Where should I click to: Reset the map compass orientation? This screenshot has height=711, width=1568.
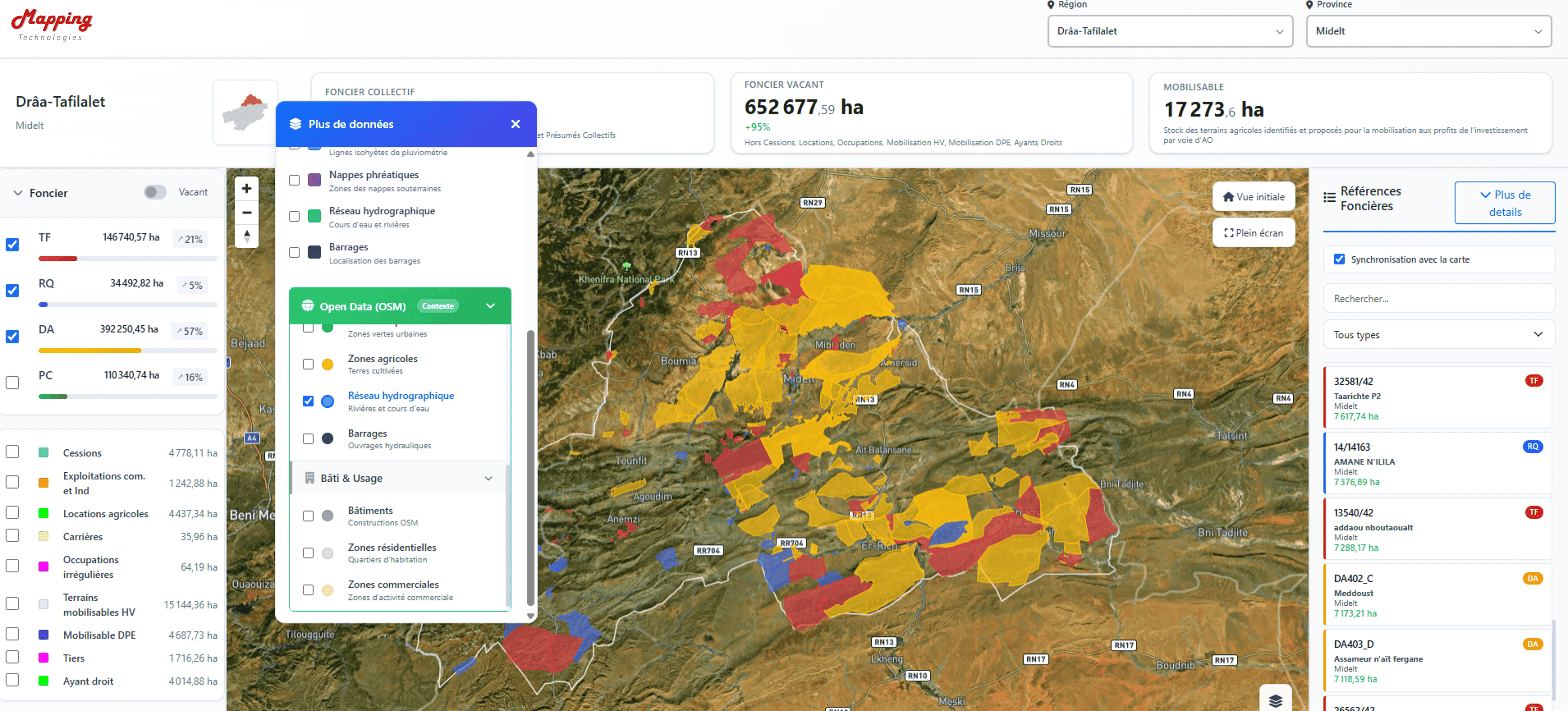point(247,236)
